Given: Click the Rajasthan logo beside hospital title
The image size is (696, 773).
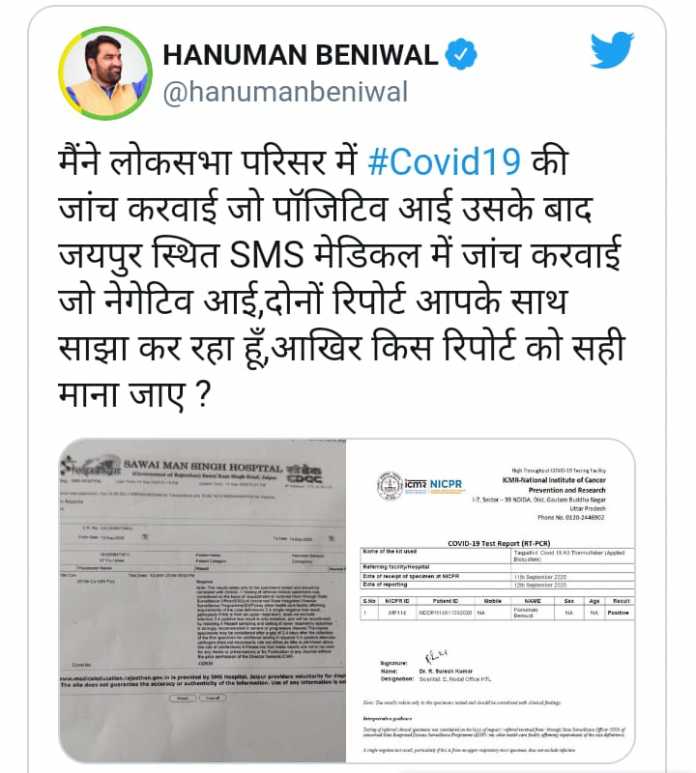Looking at the screenshot, I should 91,465.
